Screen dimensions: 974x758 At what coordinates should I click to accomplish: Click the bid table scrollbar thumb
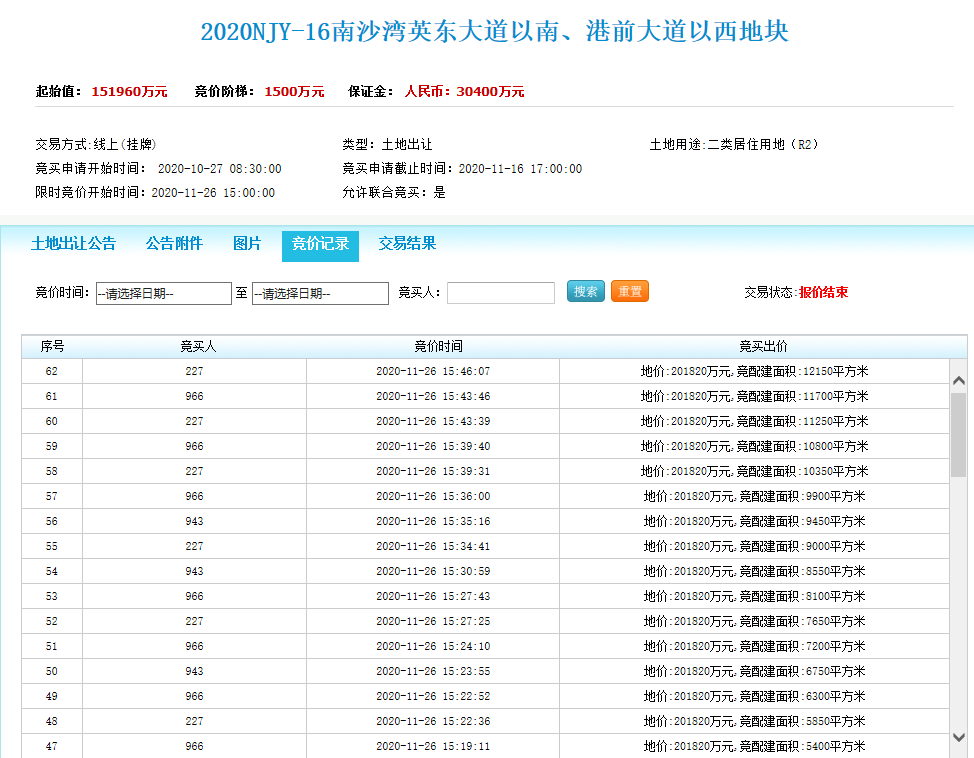[958, 437]
